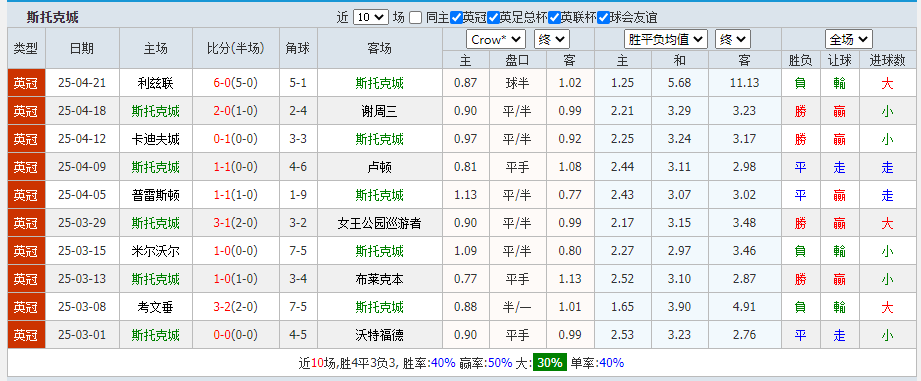
Task: Click odds value 11.13
Action: [745, 83]
